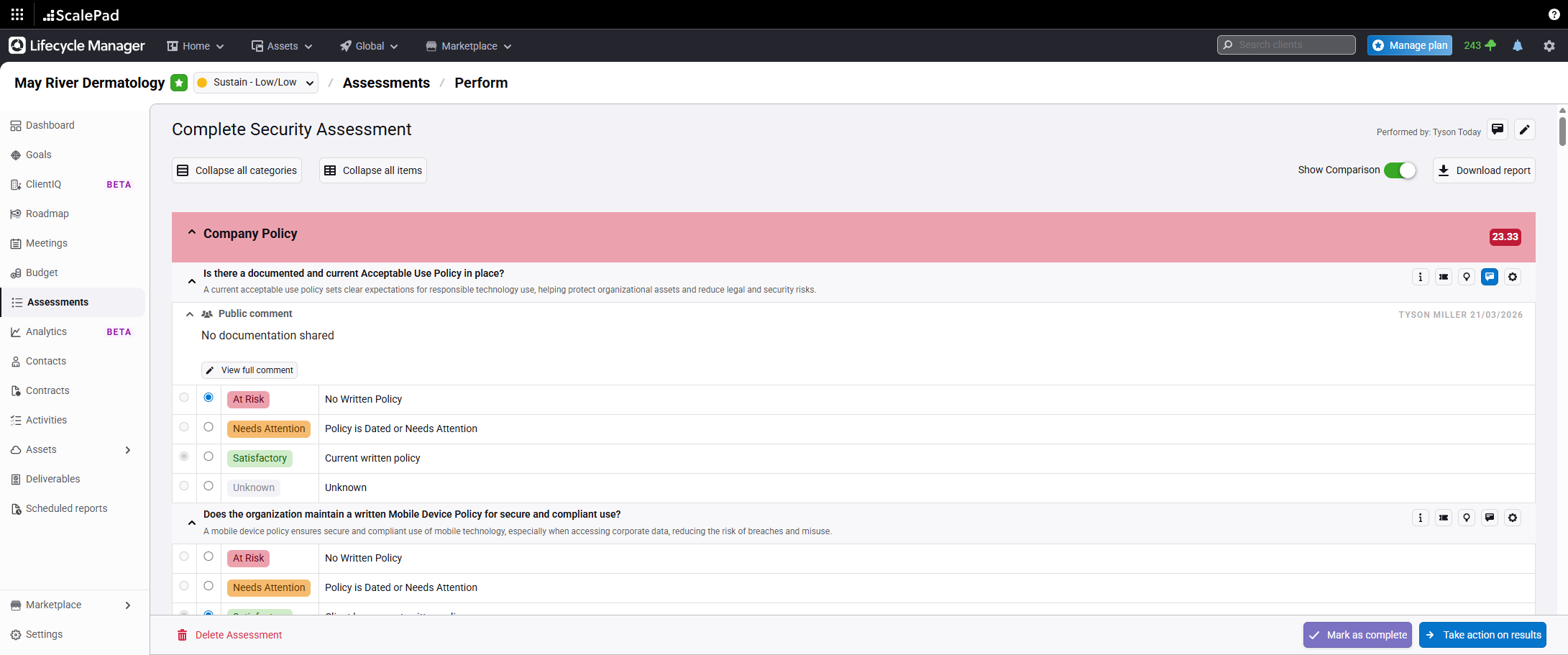Open the Global menu
1568x655 pixels.
tap(369, 46)
